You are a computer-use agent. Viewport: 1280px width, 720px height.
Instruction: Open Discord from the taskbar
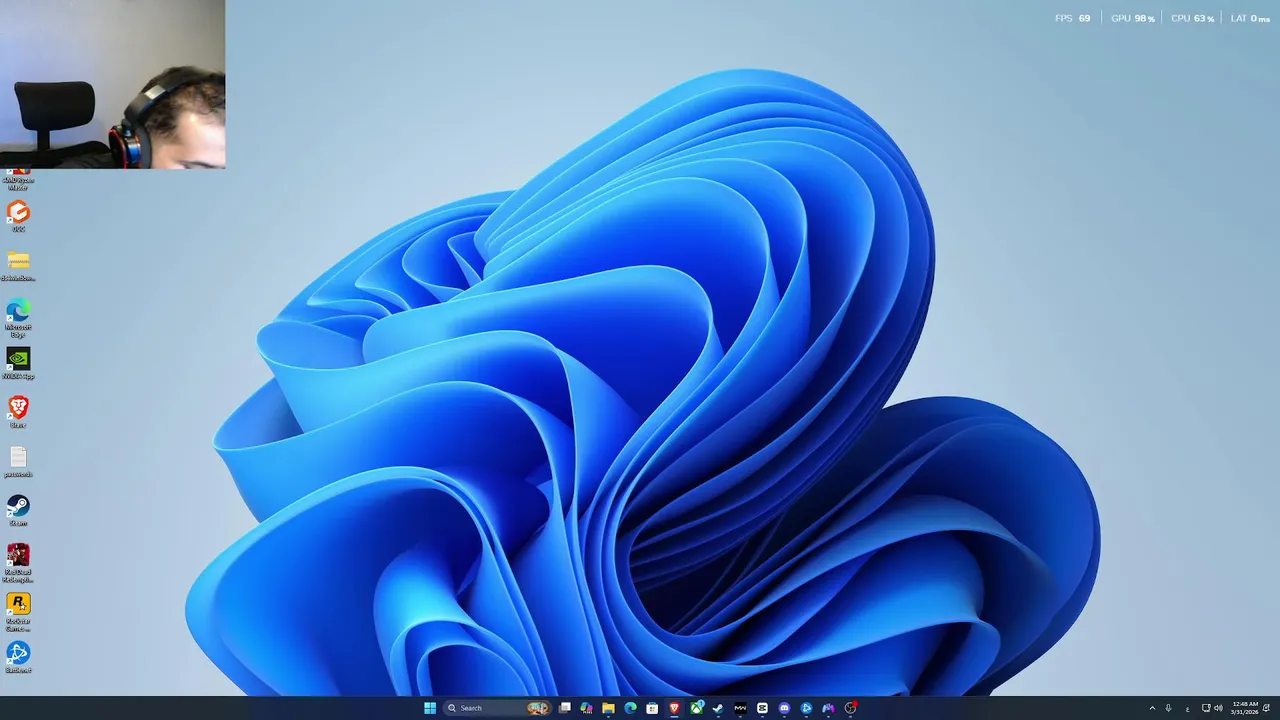[x=784, y=708]
